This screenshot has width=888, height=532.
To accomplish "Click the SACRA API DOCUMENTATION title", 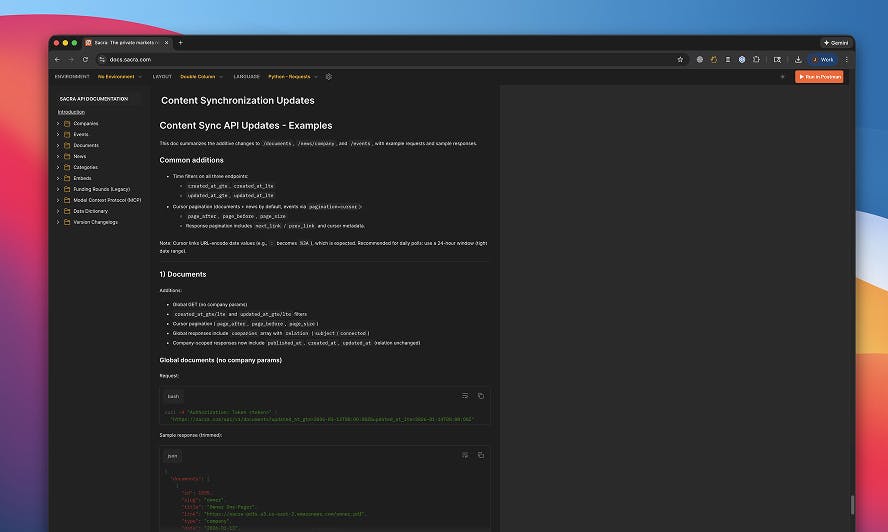I will pyautogui.click(x=93, y=99).
